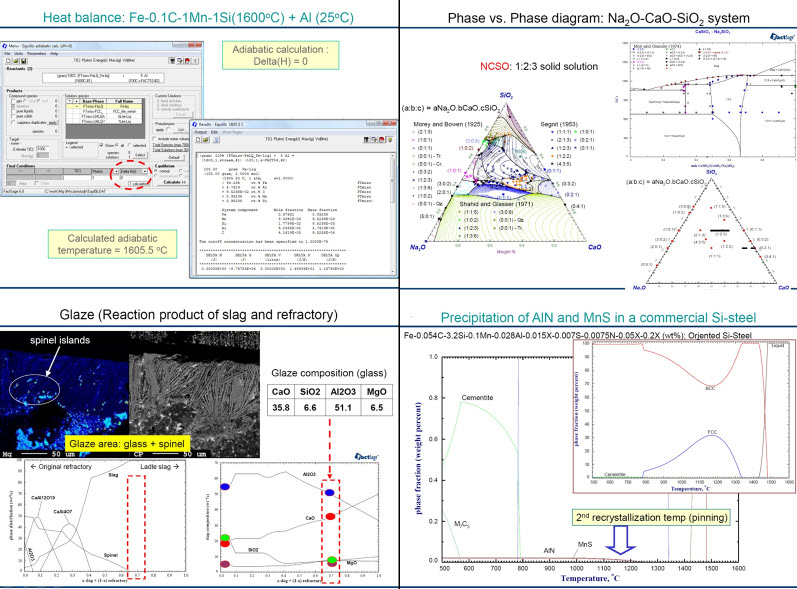Select the normal Equilibrium radio button

[156, 171]
